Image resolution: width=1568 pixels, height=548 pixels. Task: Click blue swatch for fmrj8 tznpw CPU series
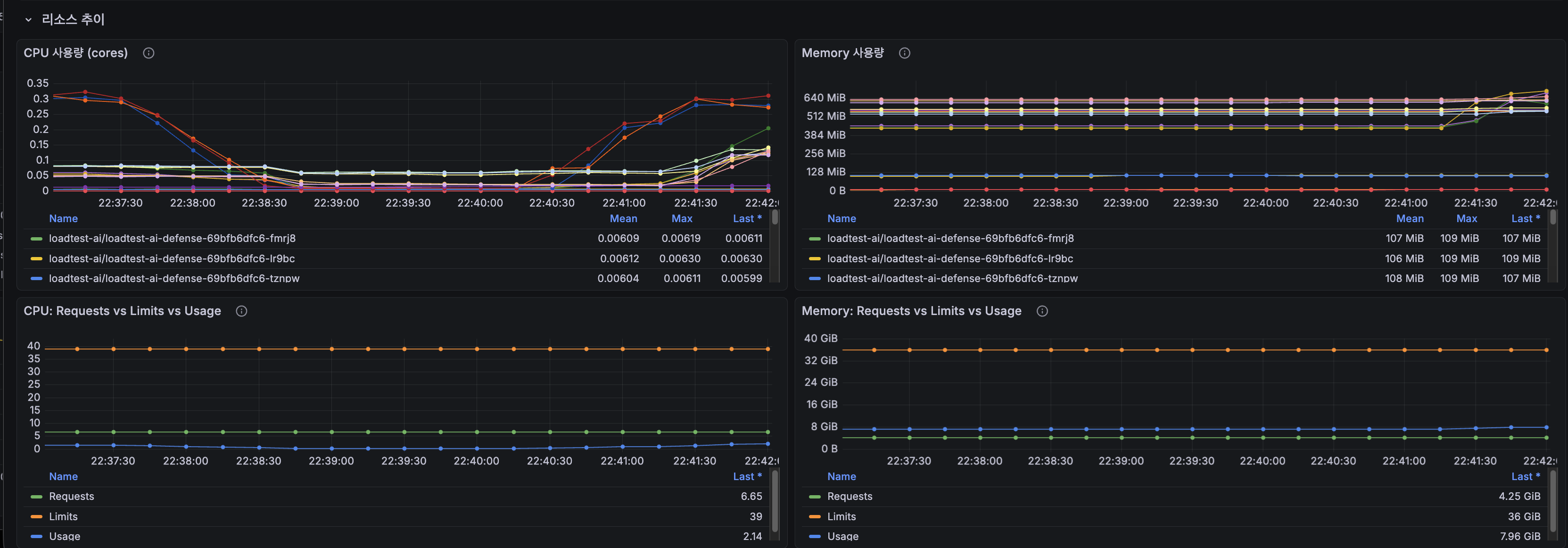(36, 278)
